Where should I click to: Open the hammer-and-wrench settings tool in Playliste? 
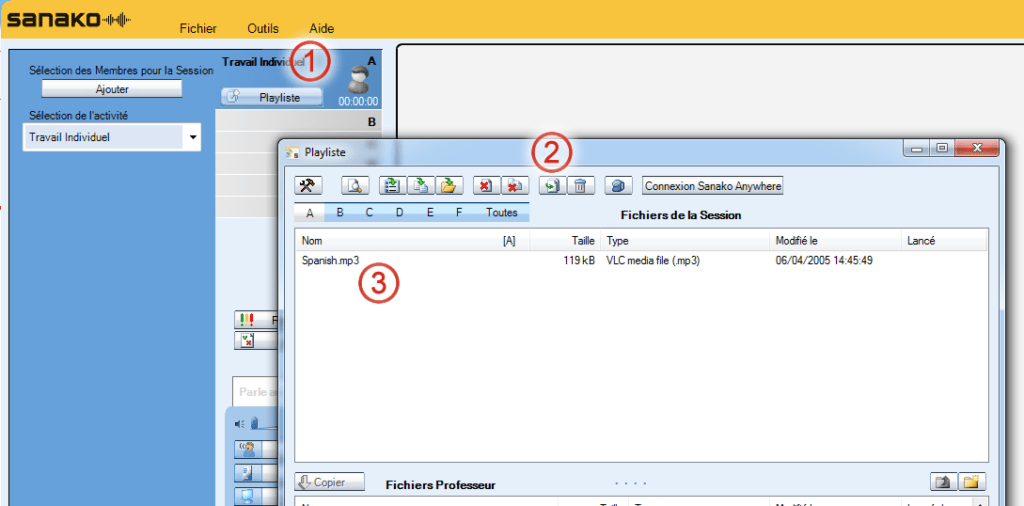point(308,186)
